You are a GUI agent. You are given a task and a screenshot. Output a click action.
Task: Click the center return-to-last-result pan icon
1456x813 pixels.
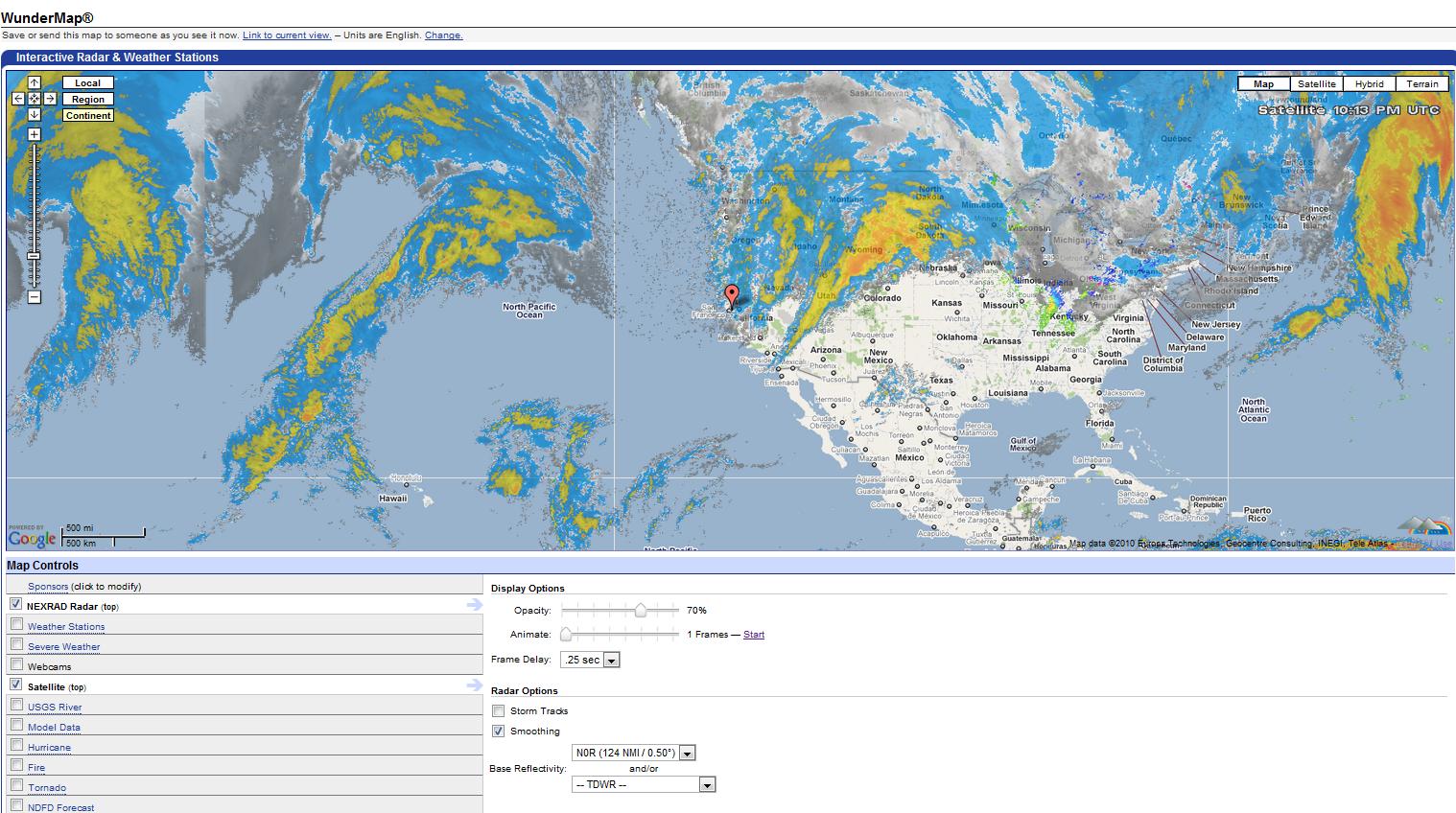(x=35, y=99)
